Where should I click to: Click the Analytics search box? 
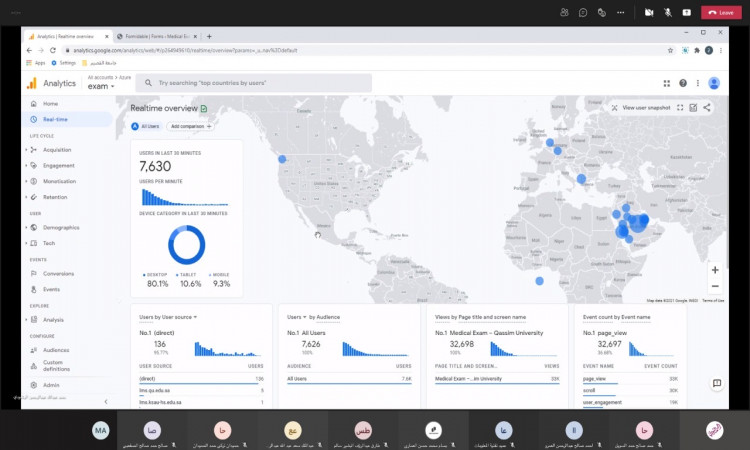pyautogui.click(x=254, y=83)
